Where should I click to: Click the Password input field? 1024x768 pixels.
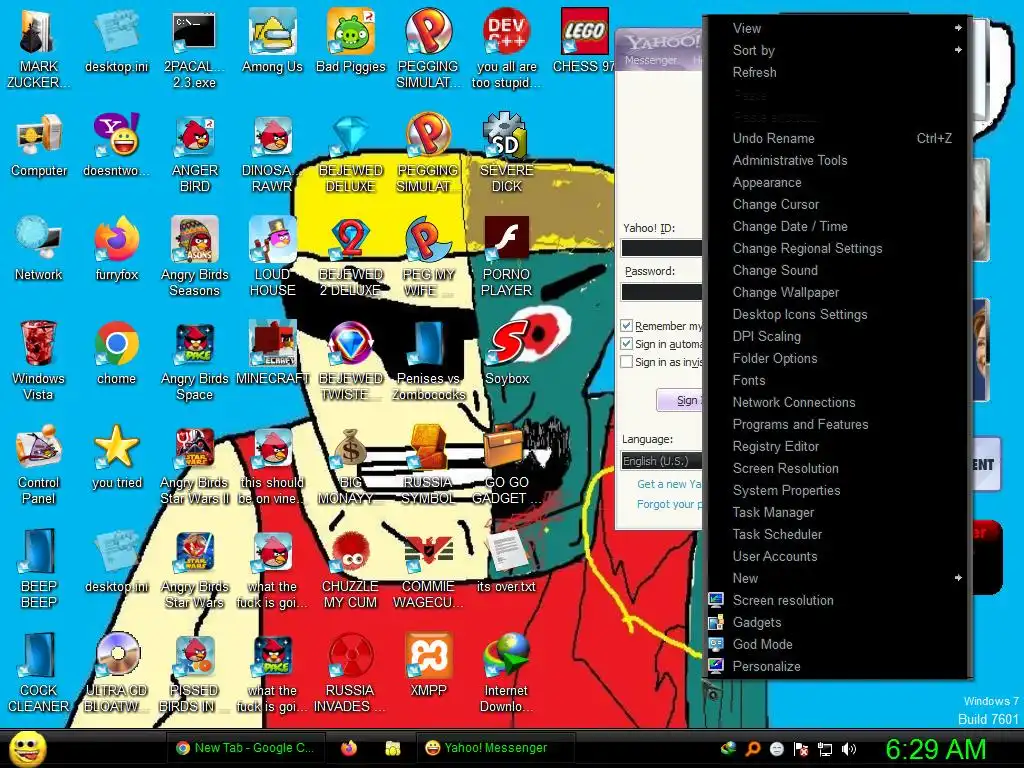click(662, 292)
